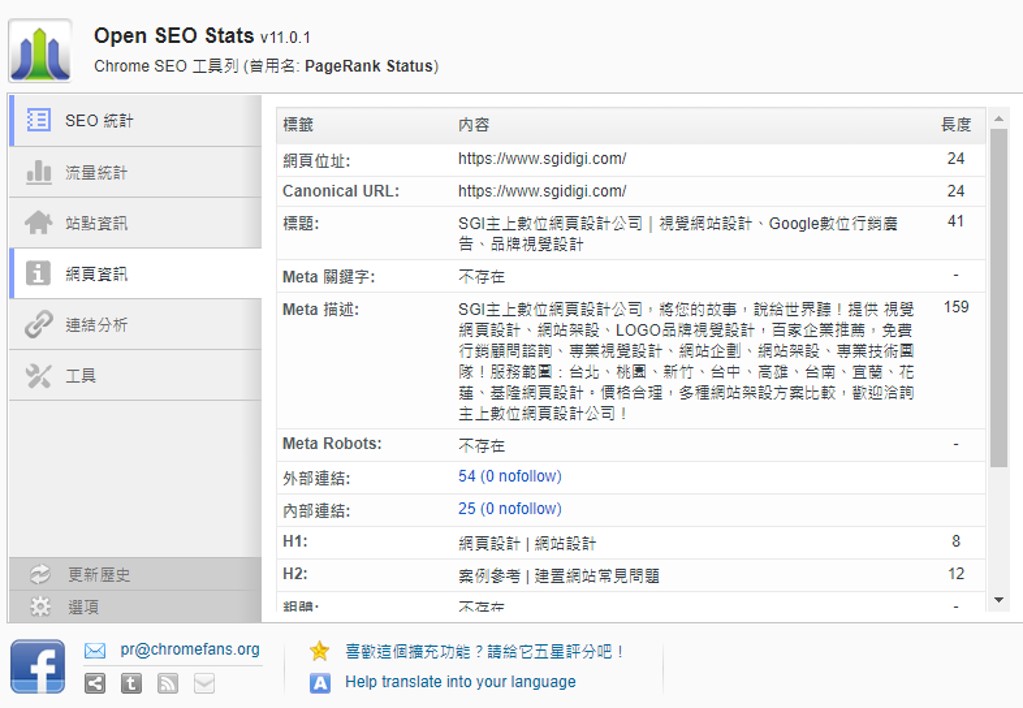Screen dimensions: 1023x708
Task: Click the 內容 column header
Action: coord(474,125)
